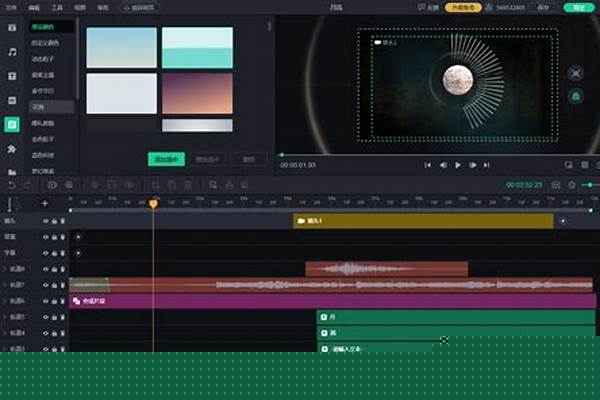Click the yellow upgrade account button
Screen dimensions: 600x400
[x=463, y=7]
